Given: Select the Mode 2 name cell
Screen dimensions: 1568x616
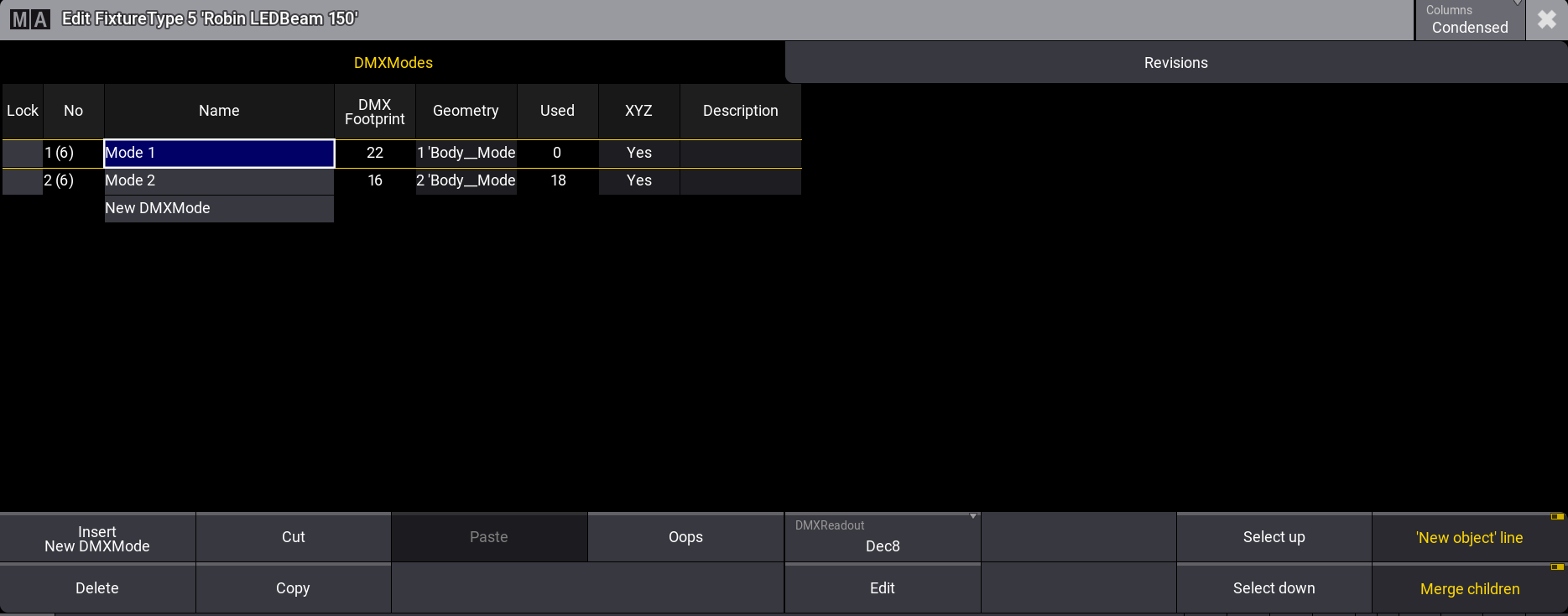Looking at the screenshot, I should (219, 180).
